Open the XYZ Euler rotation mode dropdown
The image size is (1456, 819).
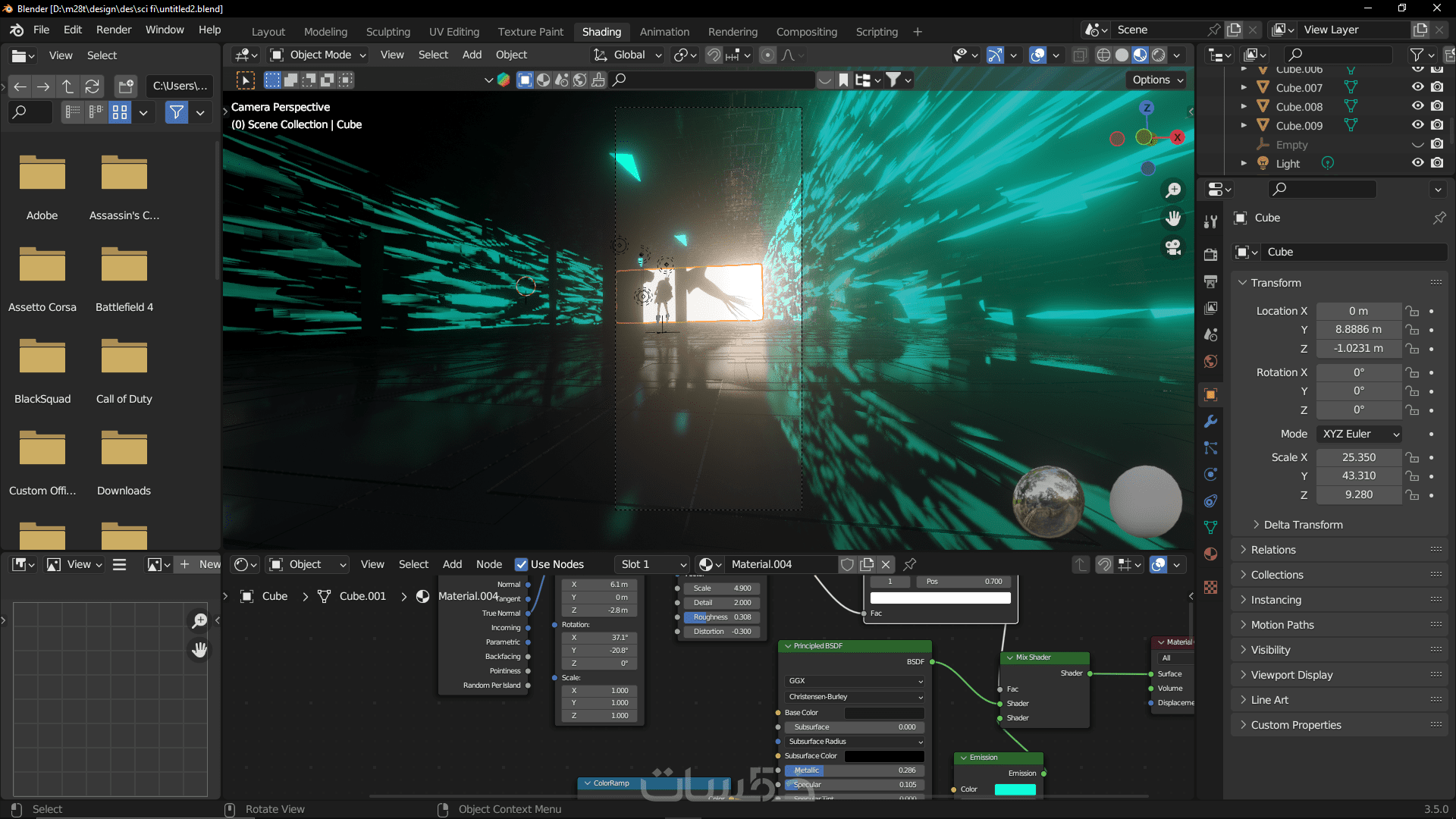[1360, 434]
